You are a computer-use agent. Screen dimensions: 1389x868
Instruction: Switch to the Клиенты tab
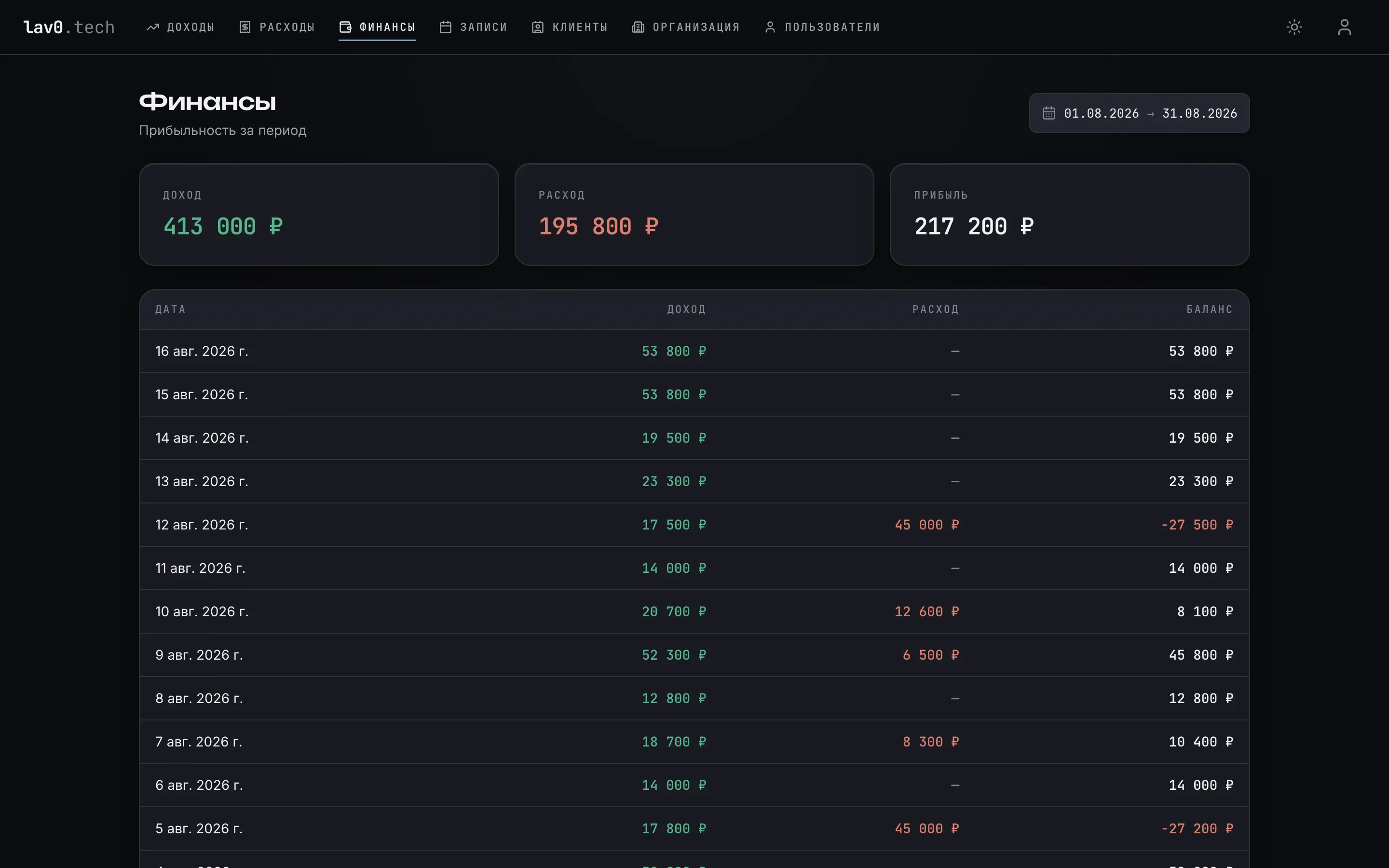570,27
